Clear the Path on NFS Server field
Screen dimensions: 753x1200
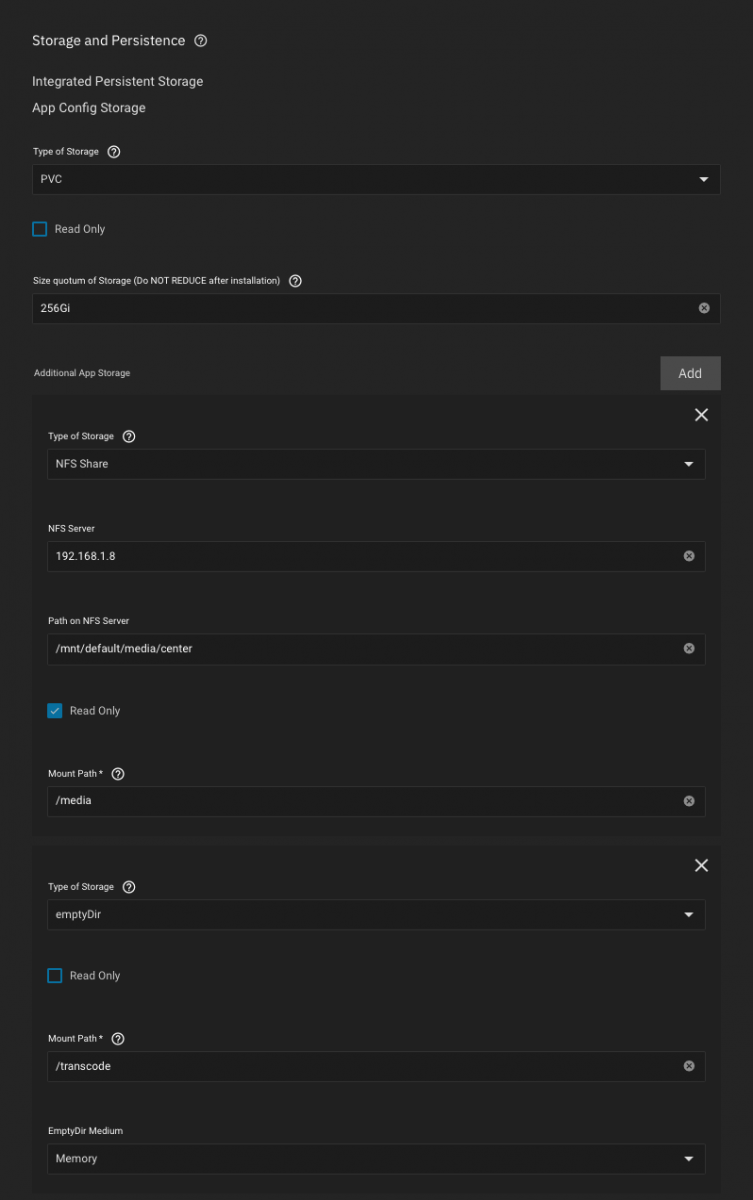point(689,648)
